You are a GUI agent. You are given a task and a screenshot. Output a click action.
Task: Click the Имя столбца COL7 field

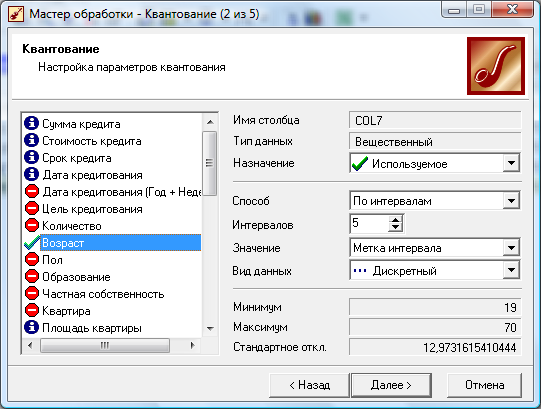(x=435, y=120)
